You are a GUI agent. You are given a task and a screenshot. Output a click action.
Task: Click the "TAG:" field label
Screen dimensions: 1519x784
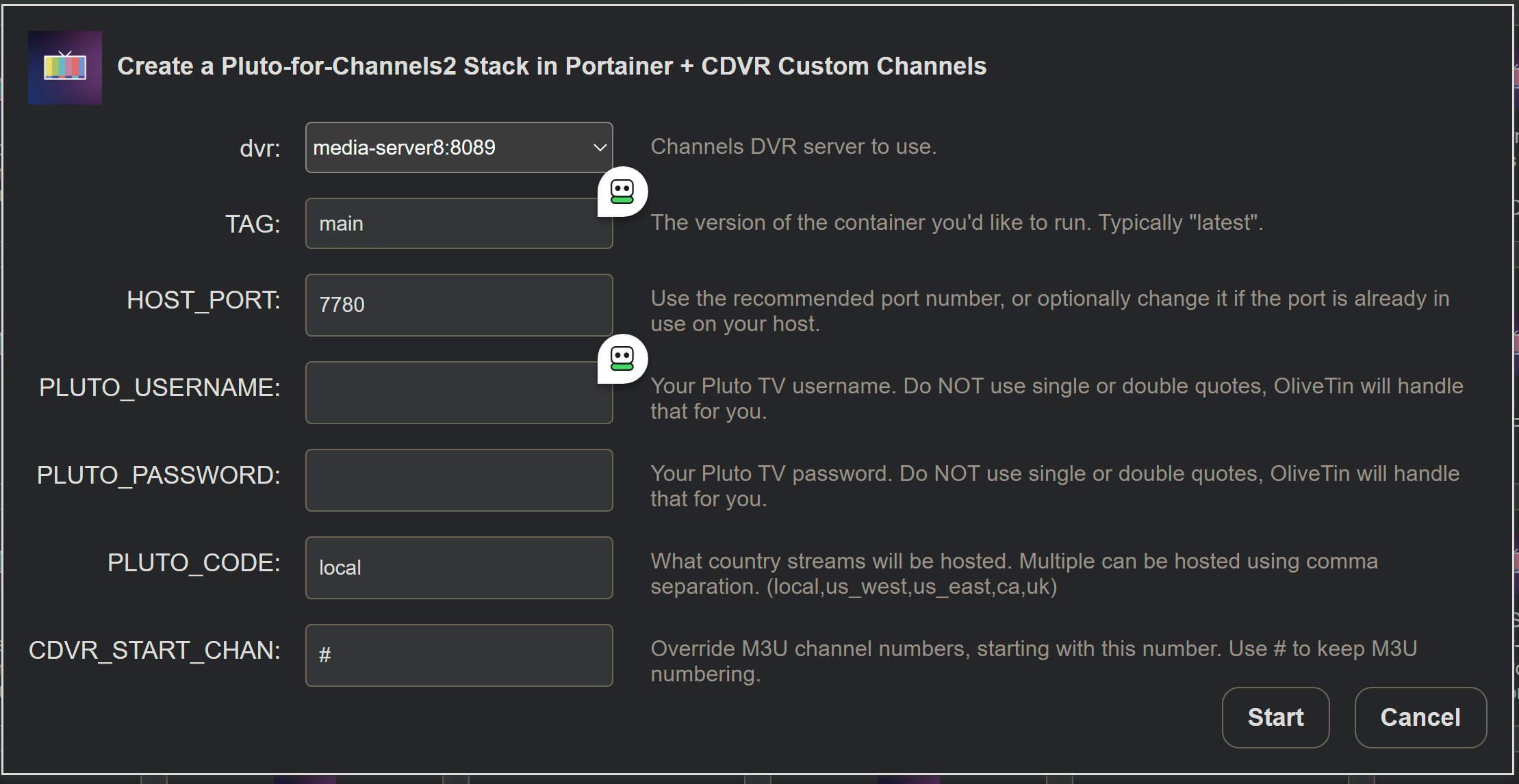[253, 224]
